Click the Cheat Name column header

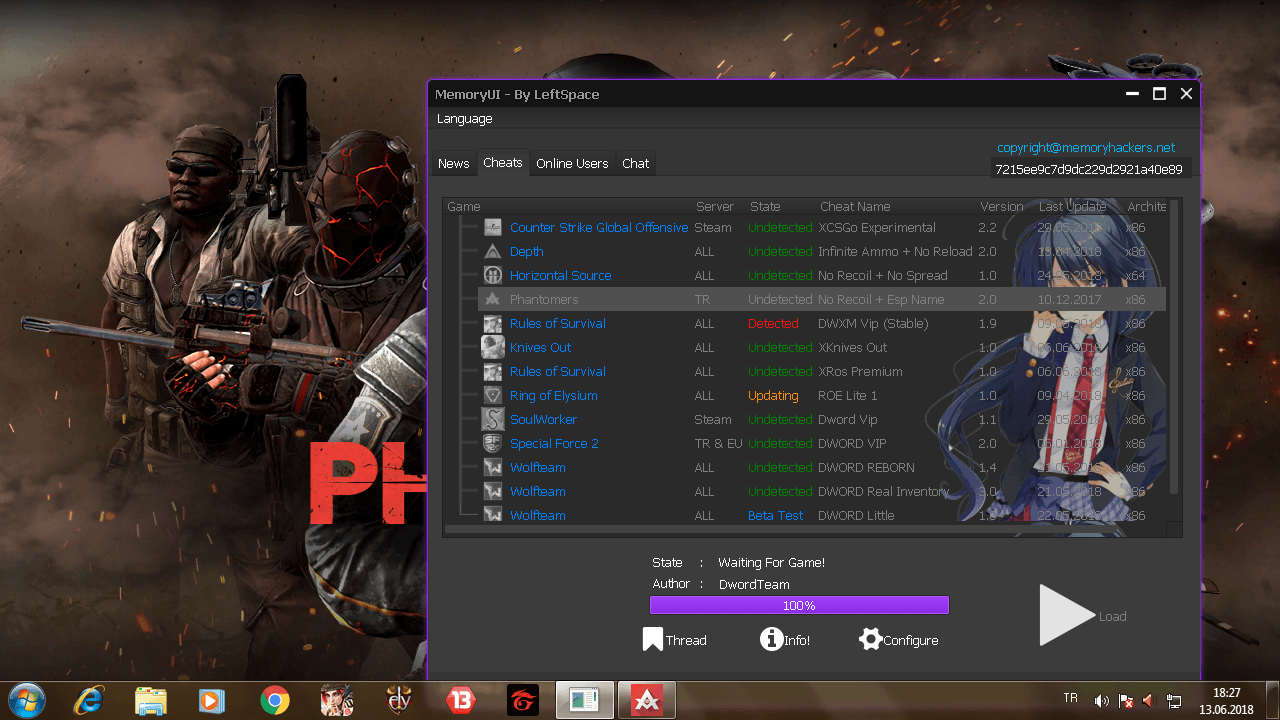tap(855, 207)
